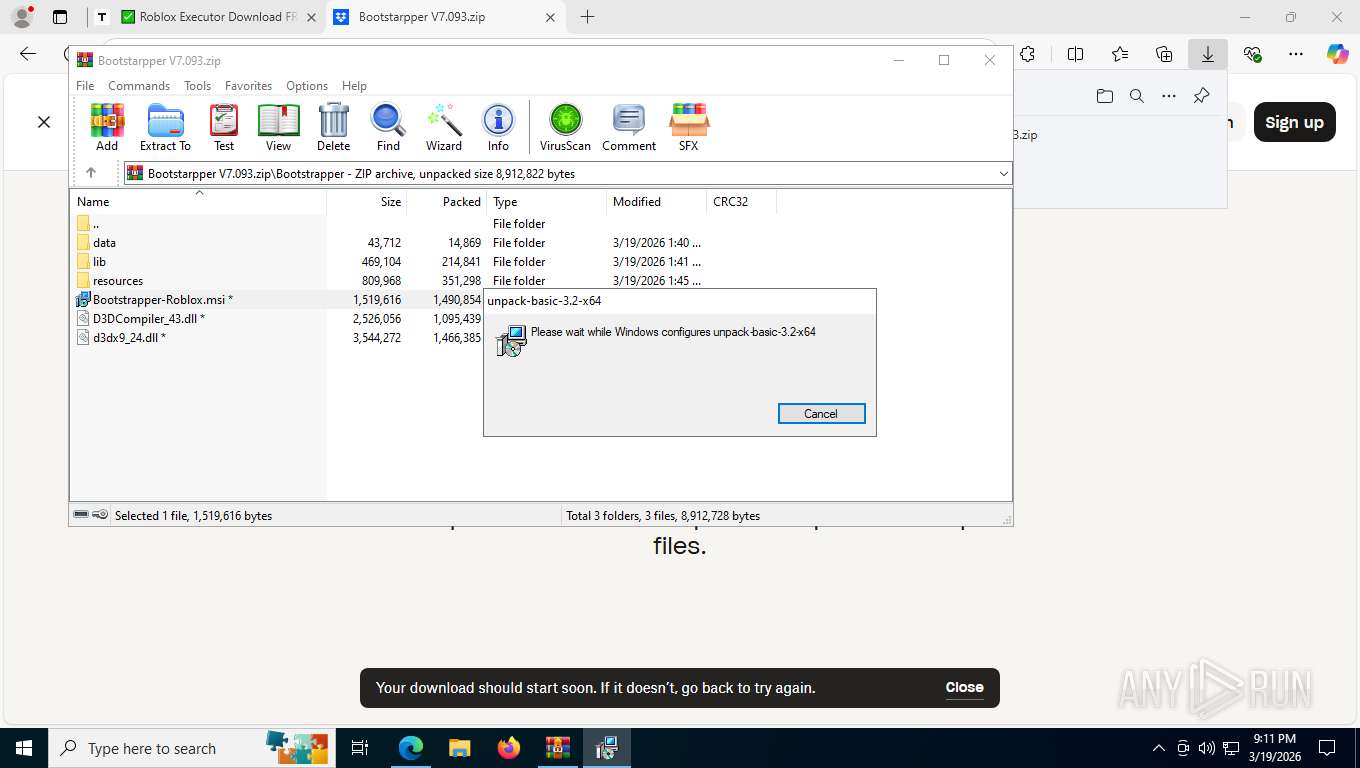This screenshot has width=1360, height=768.
Task: Open Edge browser extensions icon
Action: [1027, 54]
